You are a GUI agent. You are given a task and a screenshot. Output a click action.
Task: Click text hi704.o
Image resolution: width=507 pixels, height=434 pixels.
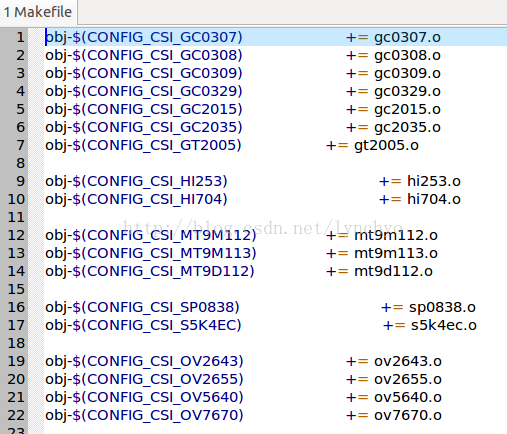pyautogui.click(x=434, y=199)
